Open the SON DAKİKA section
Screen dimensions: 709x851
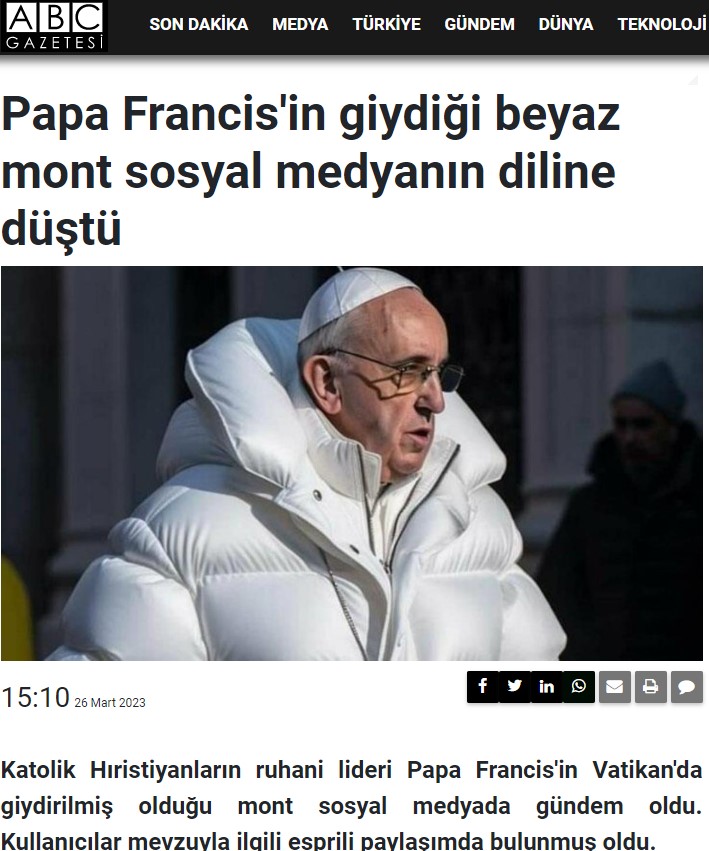click(199, 24)
